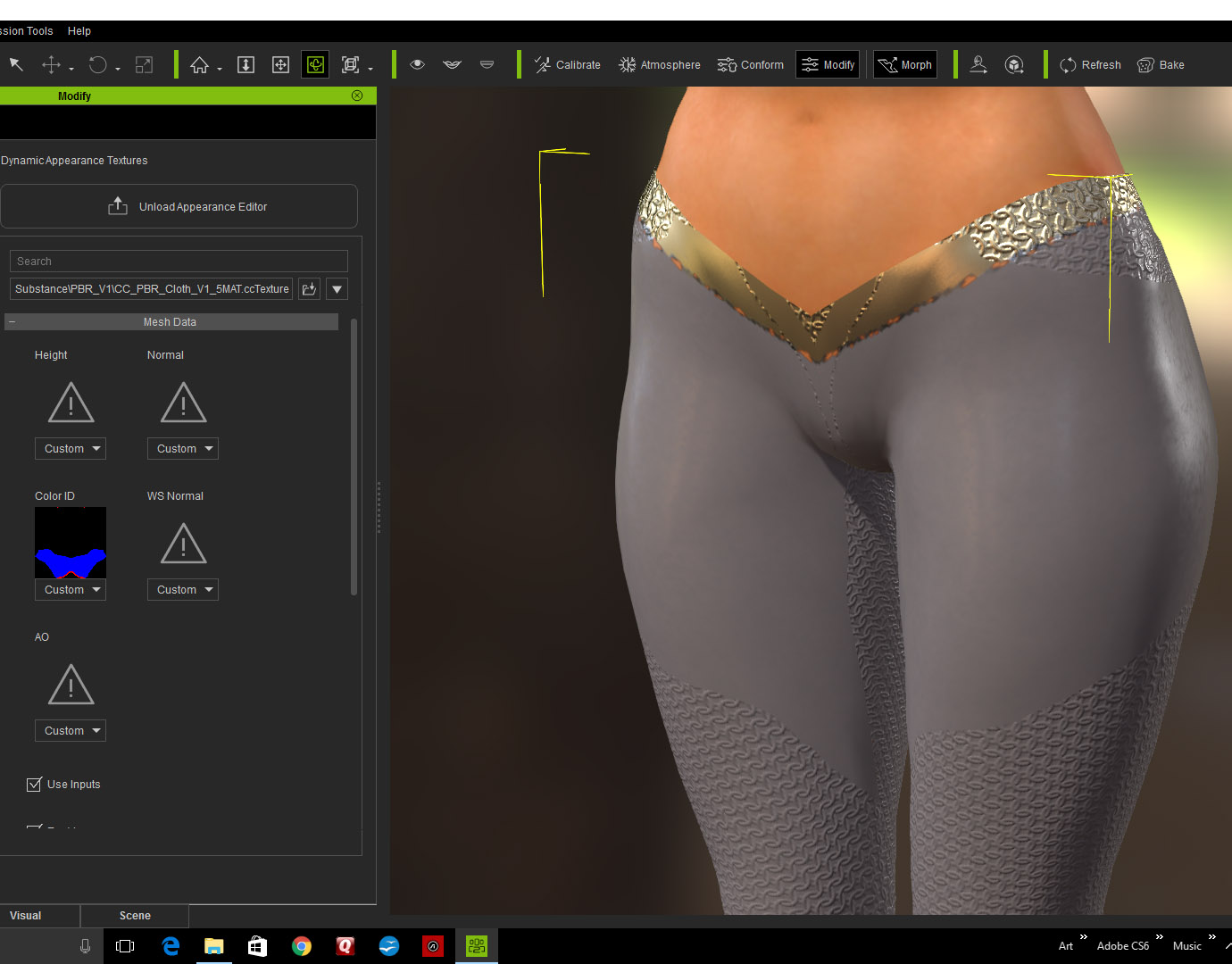The image size is (1232, 964).
Task: Click the Color ID texture thumbnail
Action: [x=71, y=543]
